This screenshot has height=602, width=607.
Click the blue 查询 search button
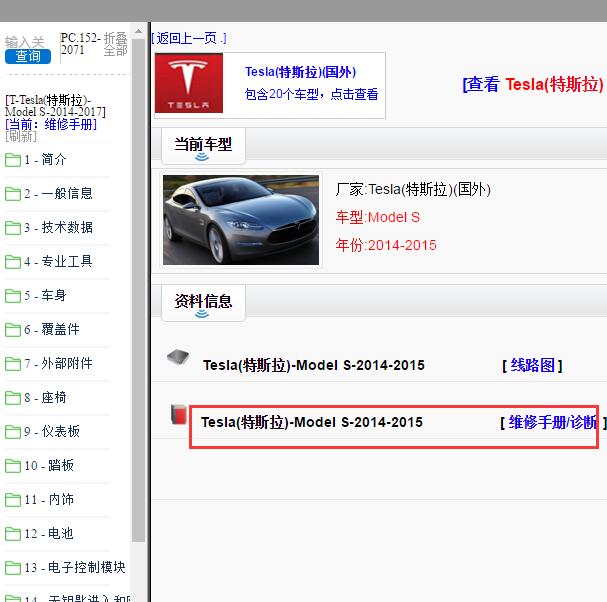click(28, 57)
